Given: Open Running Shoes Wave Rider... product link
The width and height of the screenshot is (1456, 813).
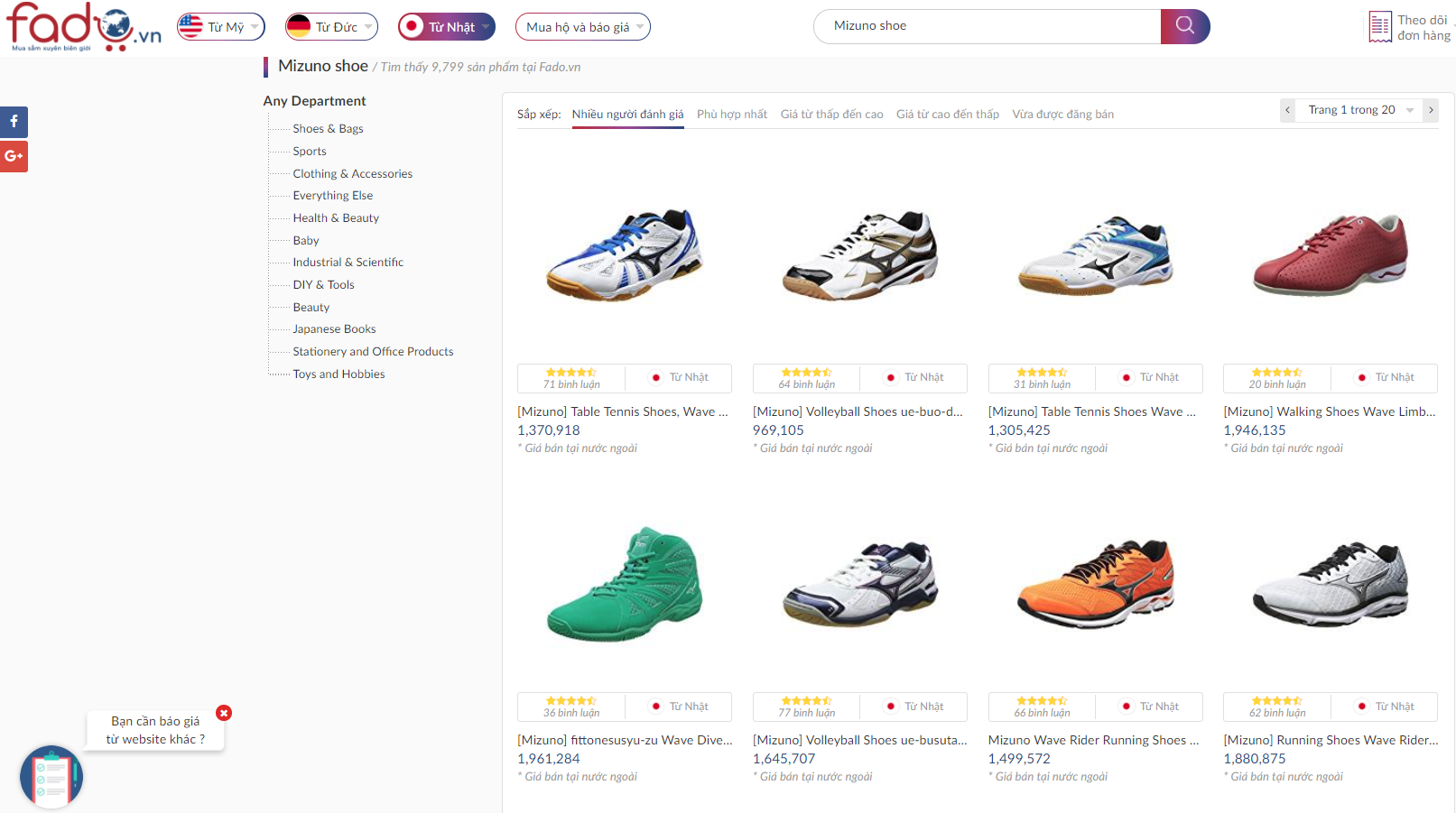Looking at the screenshot, I should [x=1331, y=741].
